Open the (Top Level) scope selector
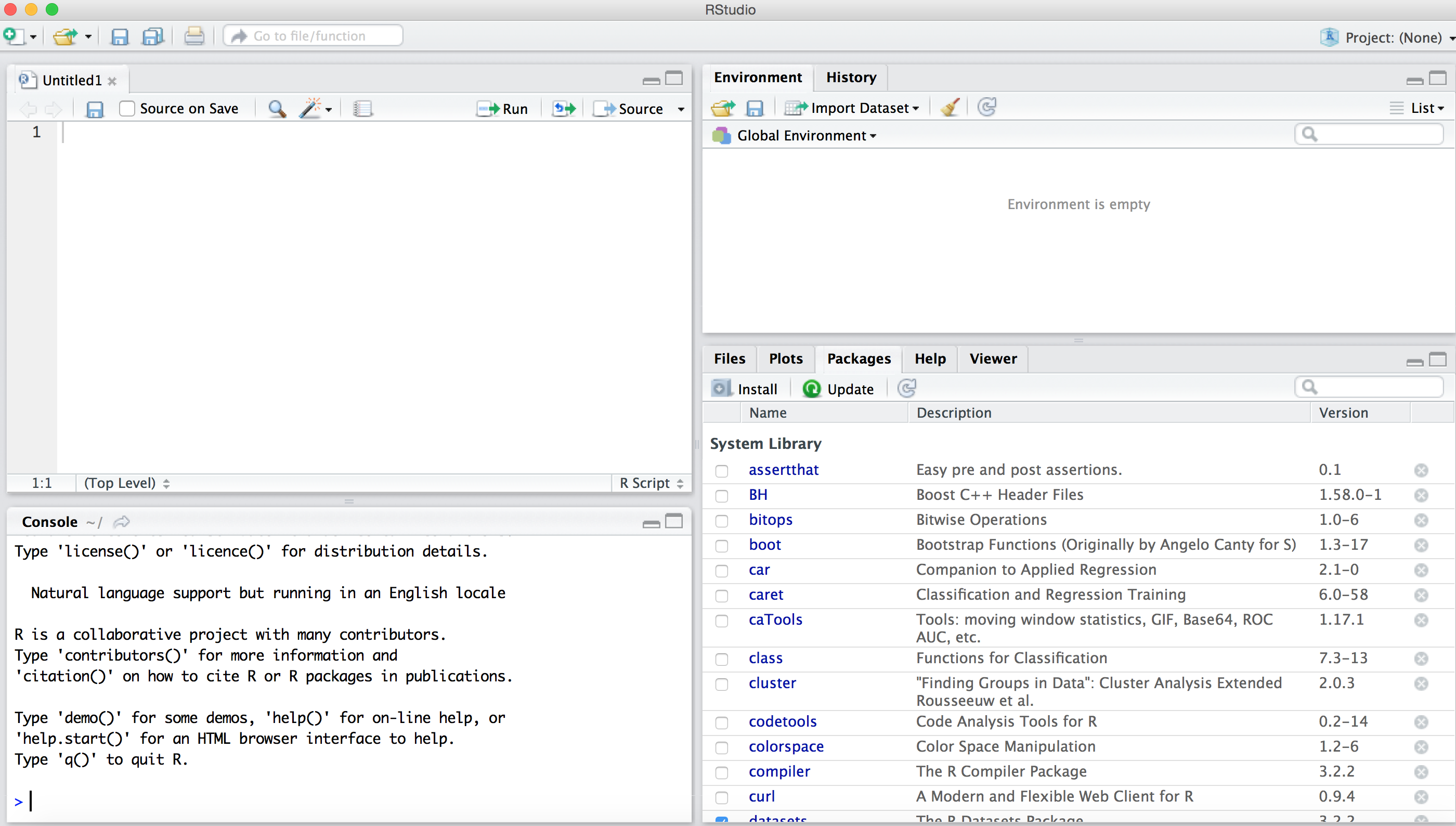The height and width of the screenshot is (826, 1456). point(126,483)
